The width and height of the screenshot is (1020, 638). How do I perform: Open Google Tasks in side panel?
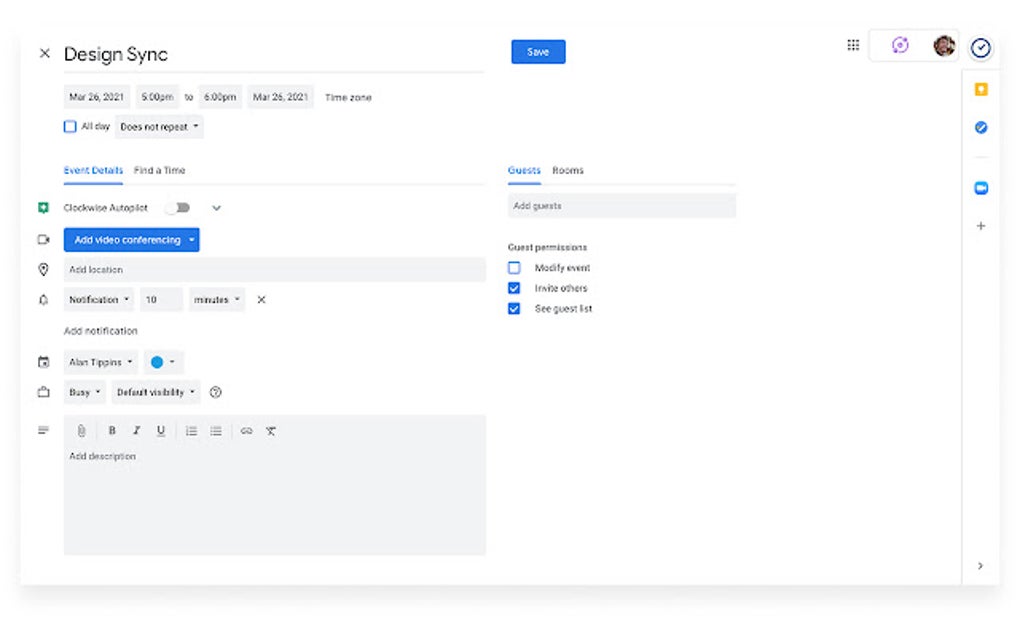click(981, 127)
